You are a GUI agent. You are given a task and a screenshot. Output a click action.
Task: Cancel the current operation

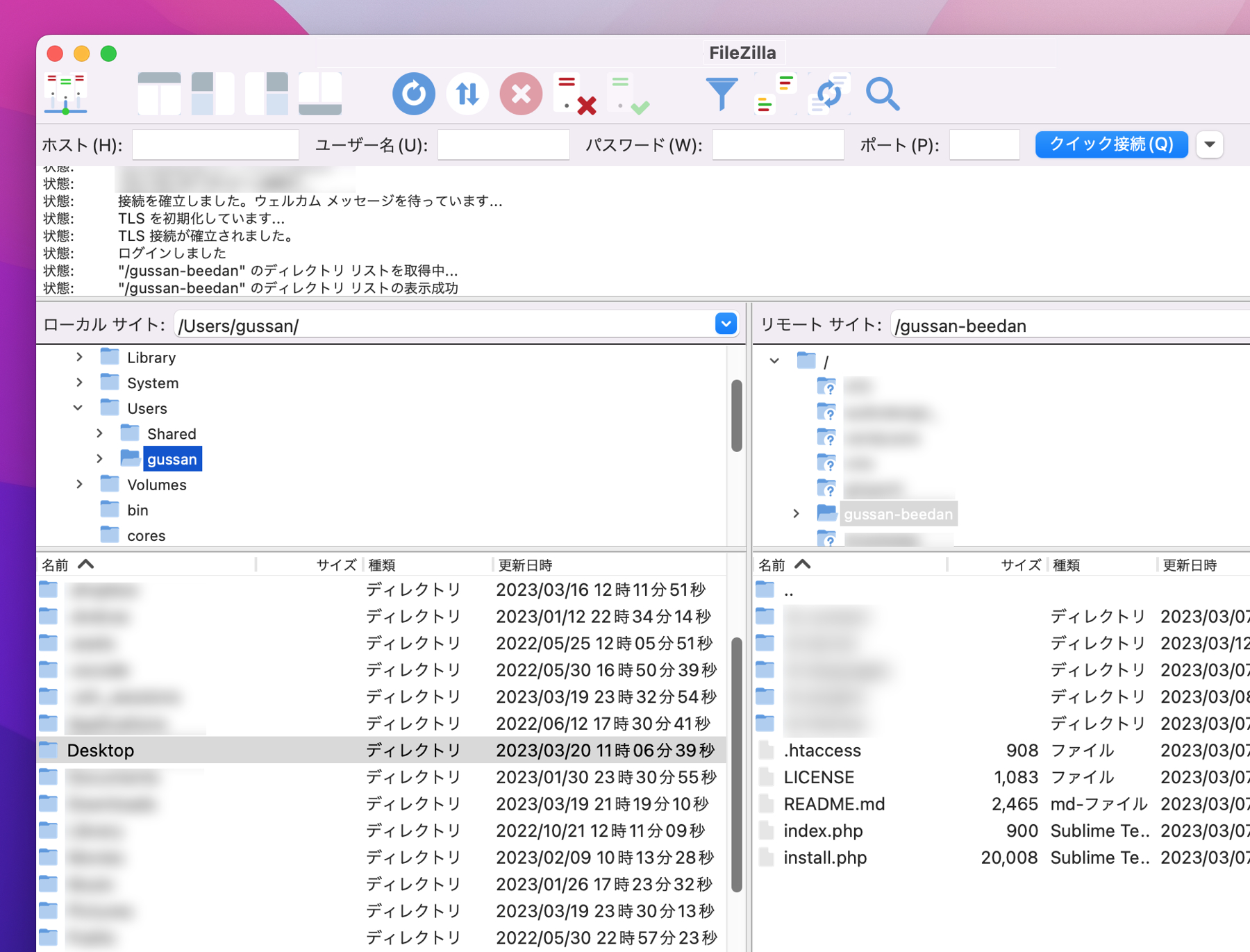(519, 94)
